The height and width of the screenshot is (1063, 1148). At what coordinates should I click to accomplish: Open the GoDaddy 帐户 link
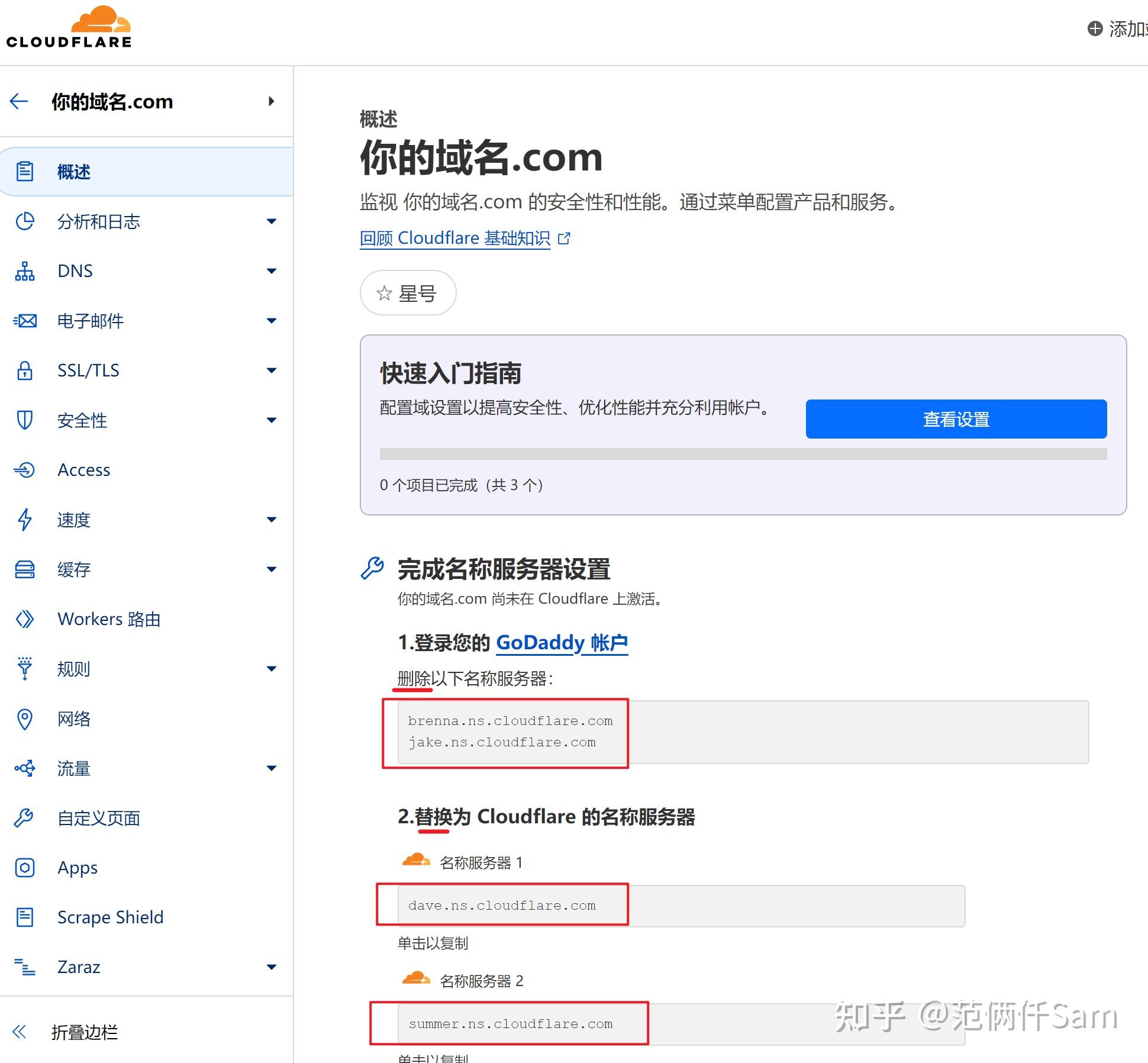pyautogui.click(x=562, y=643)
